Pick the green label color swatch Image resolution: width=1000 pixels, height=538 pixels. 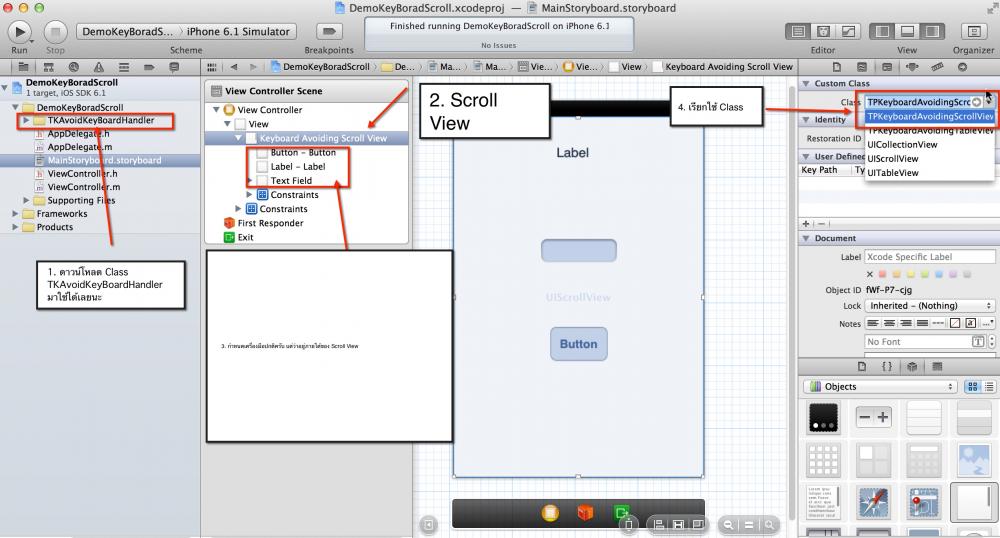click(x=925, y=274)
